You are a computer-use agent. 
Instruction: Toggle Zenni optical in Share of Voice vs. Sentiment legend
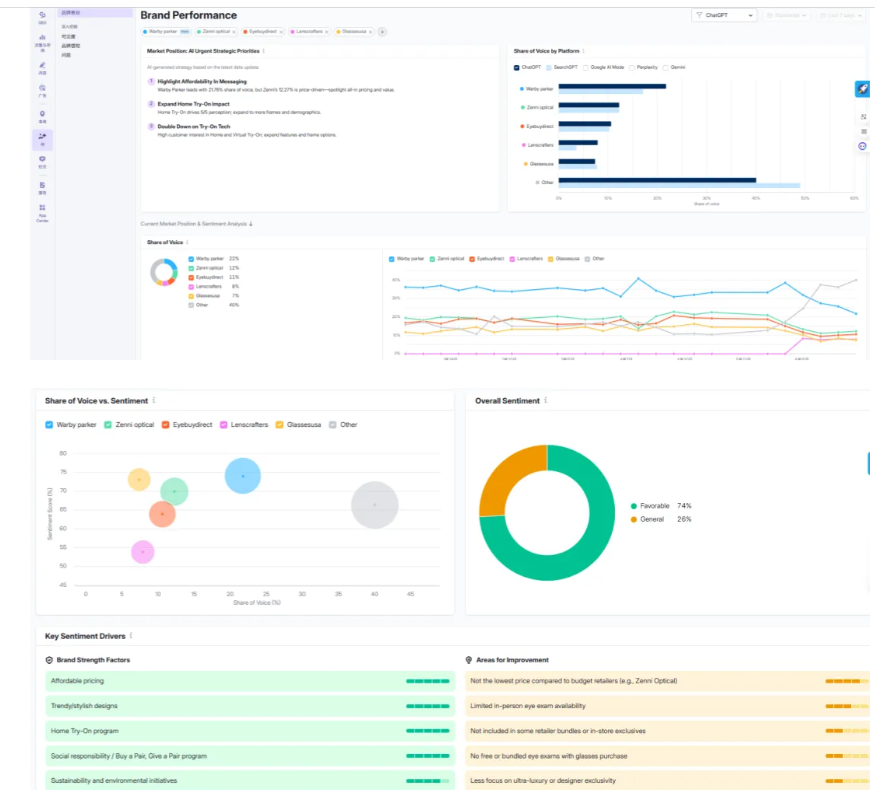(x=108, y=425)
